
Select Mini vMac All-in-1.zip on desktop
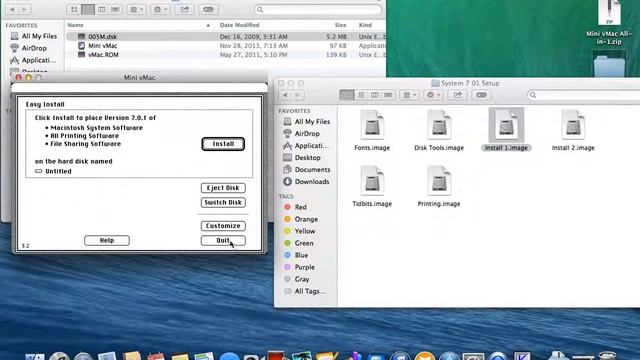(609, 23)
